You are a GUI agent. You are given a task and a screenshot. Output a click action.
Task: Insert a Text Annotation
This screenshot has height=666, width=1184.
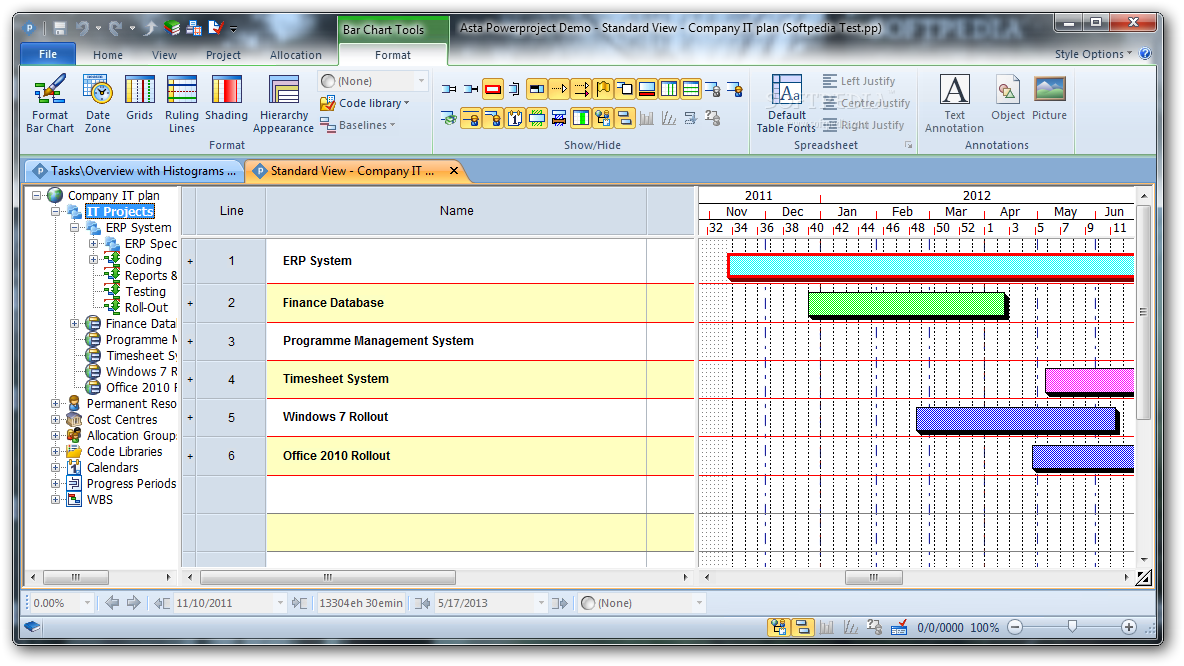pos(954,103)
